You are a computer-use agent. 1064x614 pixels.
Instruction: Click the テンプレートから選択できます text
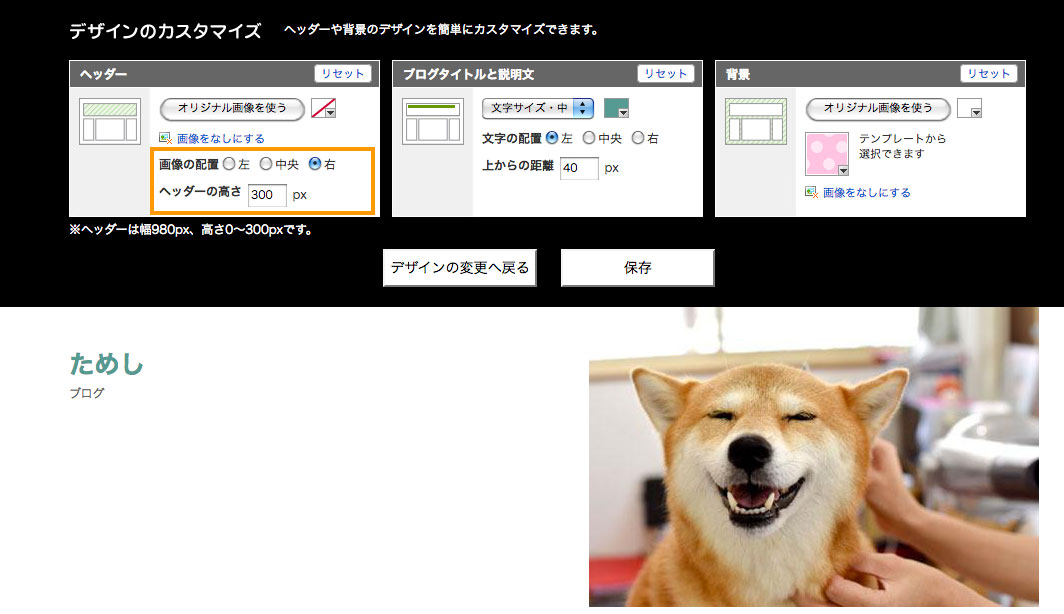click(x=902, y=146)
